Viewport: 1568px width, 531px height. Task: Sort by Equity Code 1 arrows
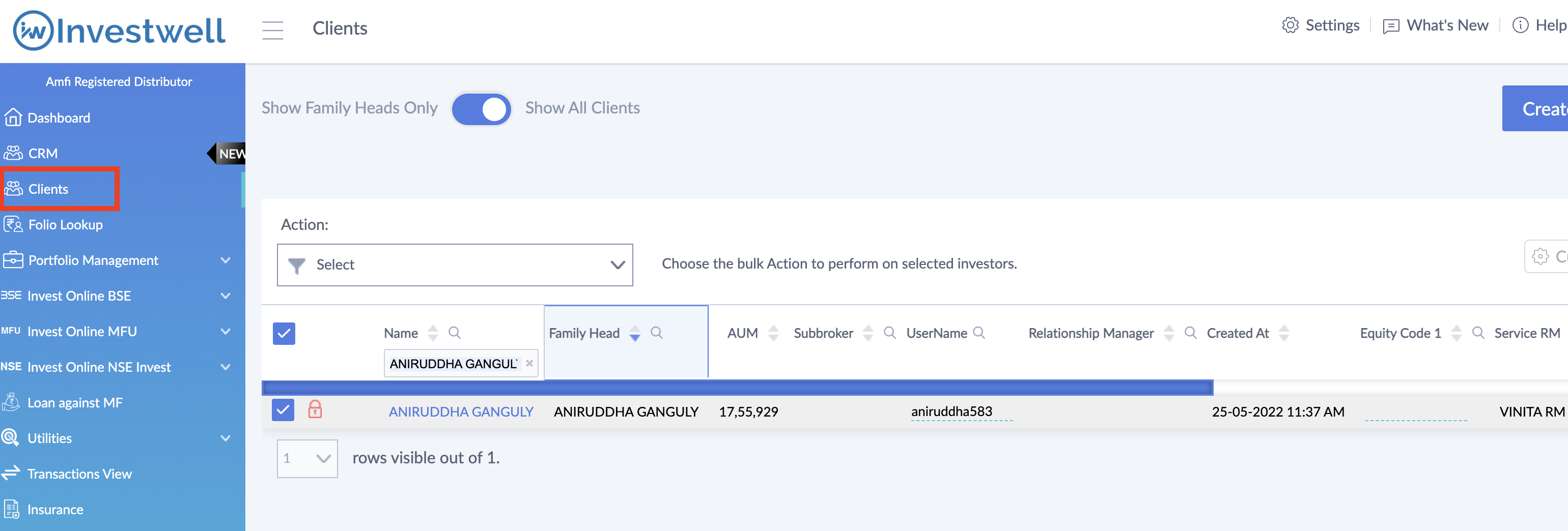[1457, 333]
